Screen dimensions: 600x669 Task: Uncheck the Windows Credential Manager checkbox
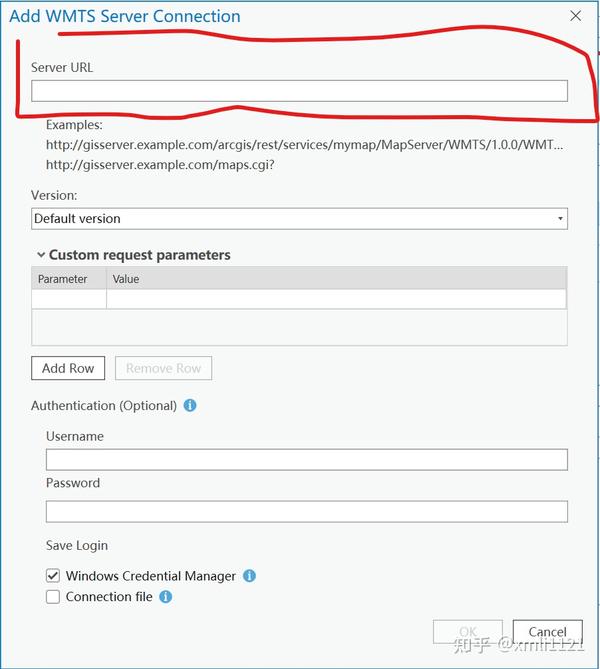click(53, 576)
